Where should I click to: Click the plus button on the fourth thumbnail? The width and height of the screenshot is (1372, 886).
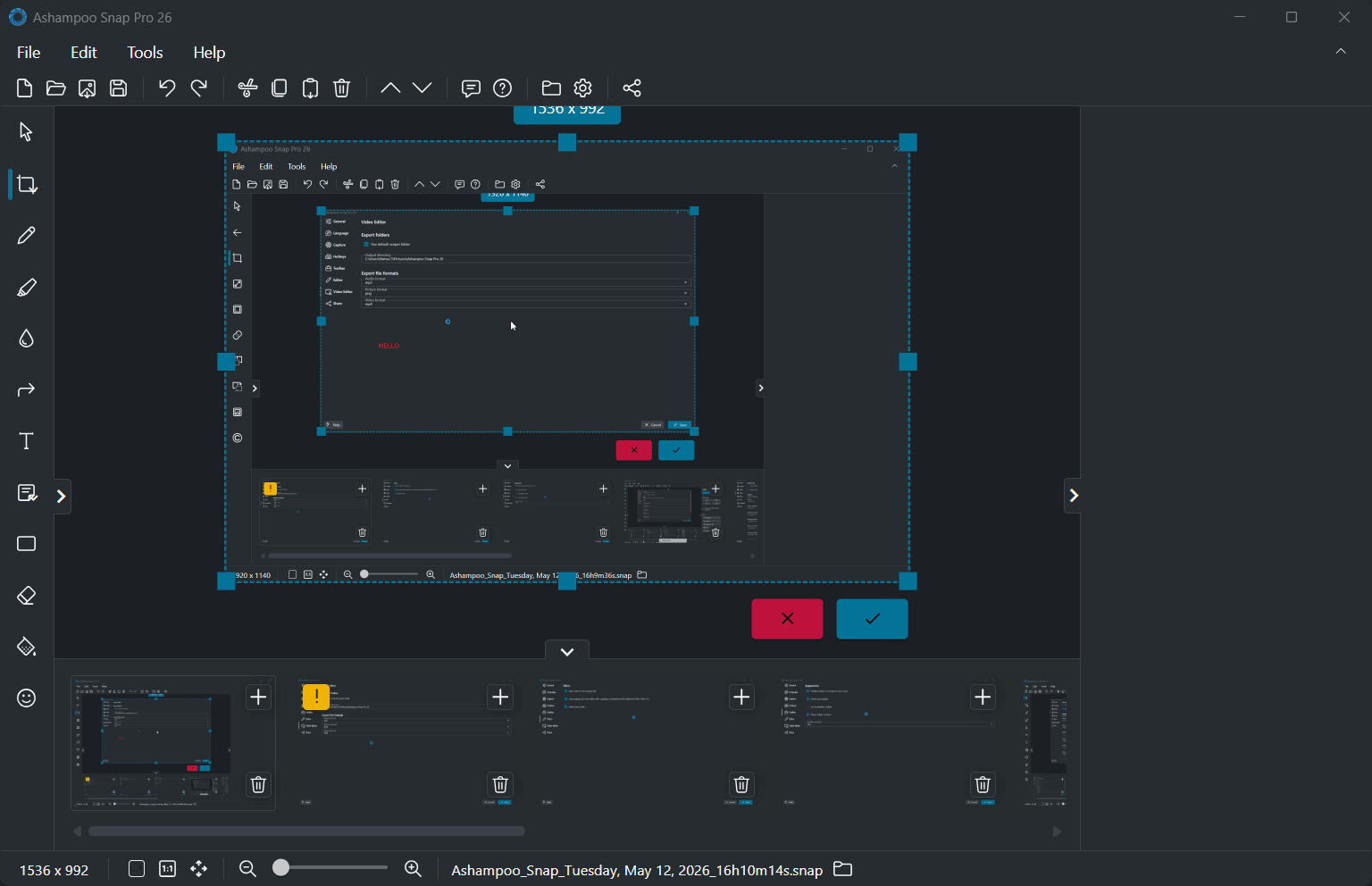[x=983, y=698]
